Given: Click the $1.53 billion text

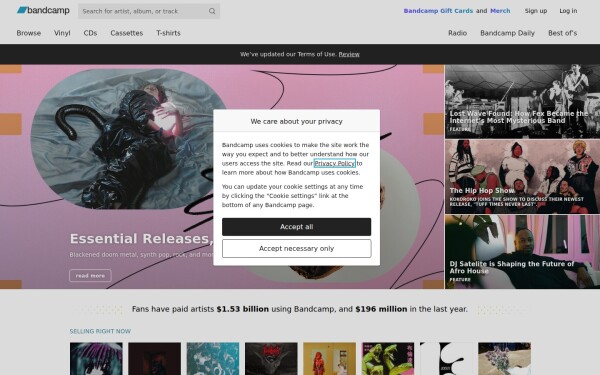Looking at the screenshot, I should click(x=243, y=309).
